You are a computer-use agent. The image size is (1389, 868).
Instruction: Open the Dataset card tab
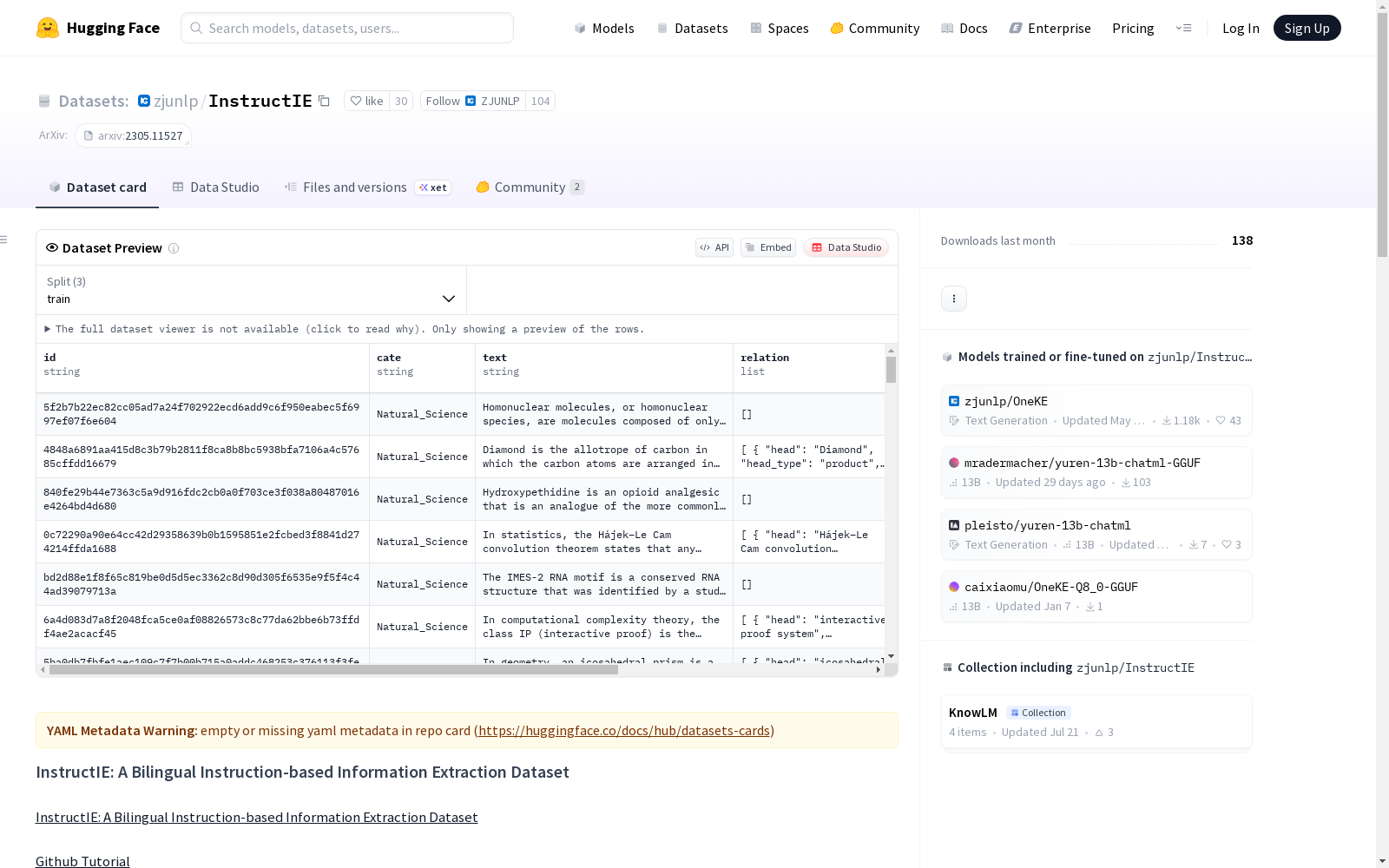point(97,187)
